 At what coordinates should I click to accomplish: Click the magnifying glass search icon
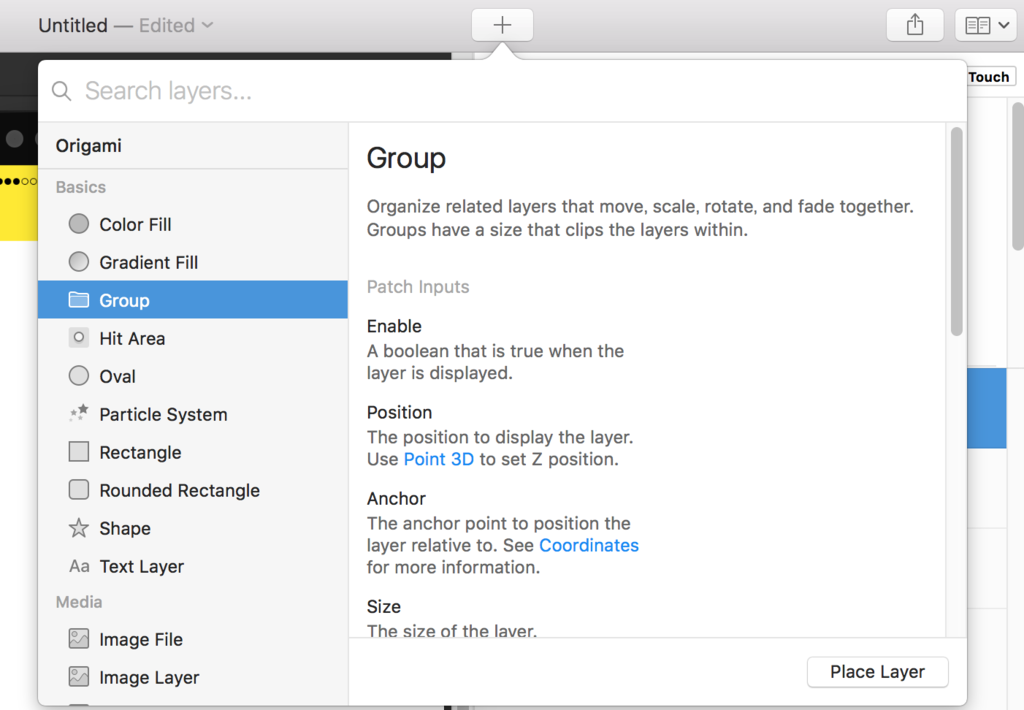(x=61, y=91)
